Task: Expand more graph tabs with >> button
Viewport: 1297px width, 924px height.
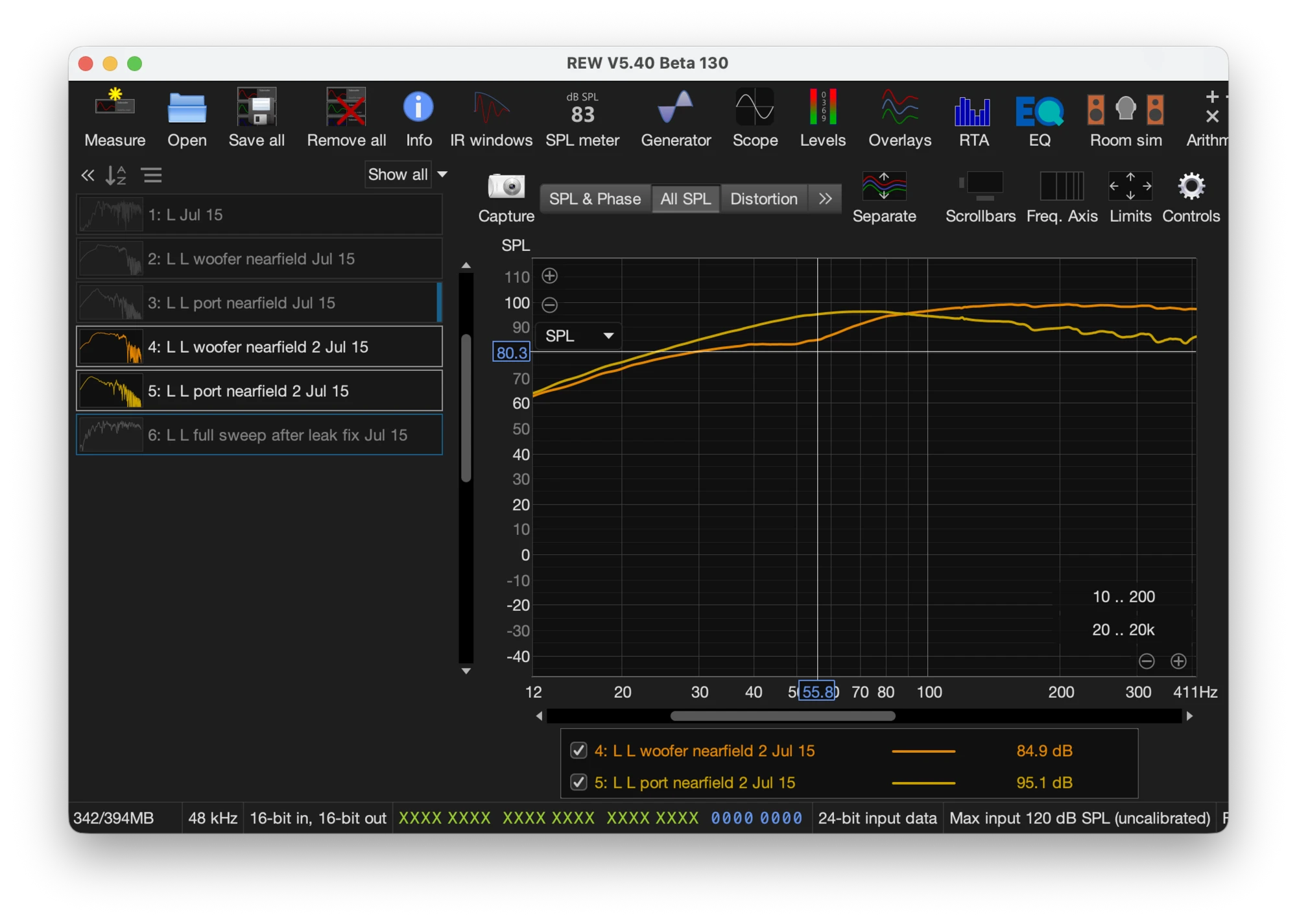Action: pos(824,199)
